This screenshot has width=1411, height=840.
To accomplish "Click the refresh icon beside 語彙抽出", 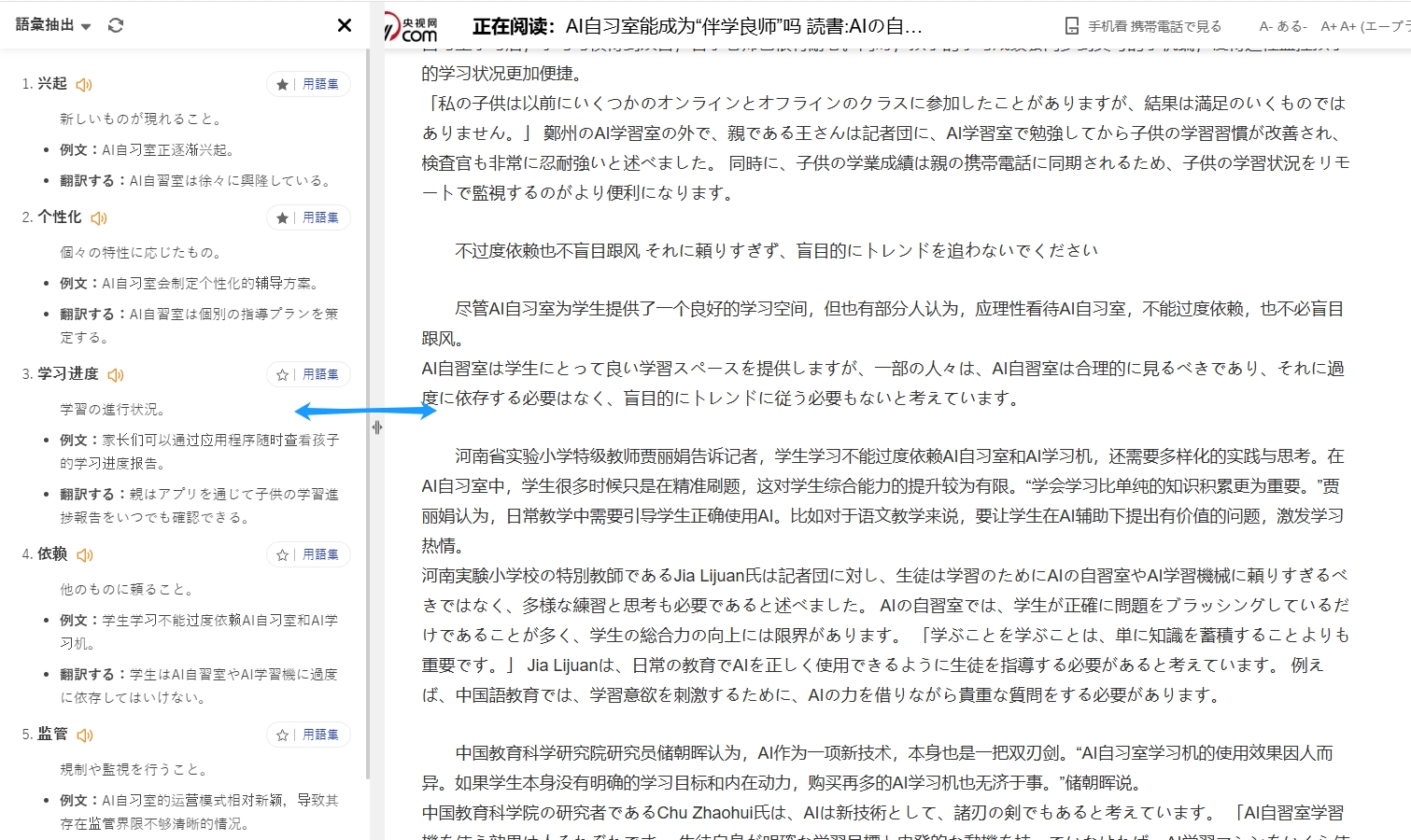I will [116, 25].
